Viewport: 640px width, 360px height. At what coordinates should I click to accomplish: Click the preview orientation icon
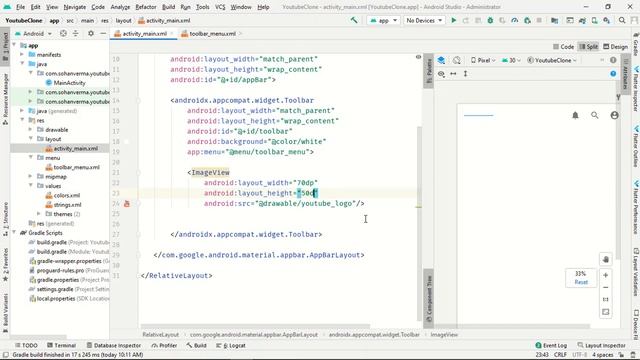click(456, 60)
